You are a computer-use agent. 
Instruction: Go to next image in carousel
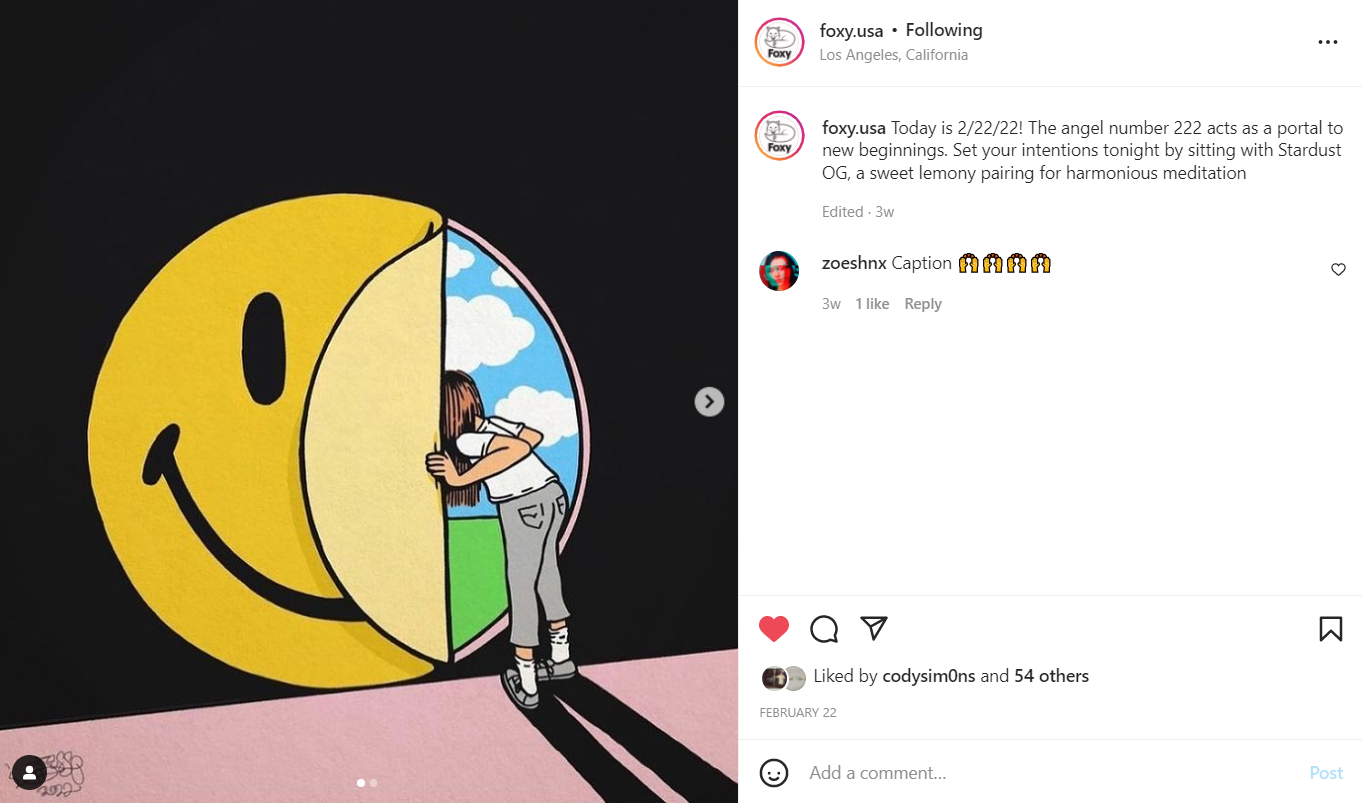[x=709, y=402]
